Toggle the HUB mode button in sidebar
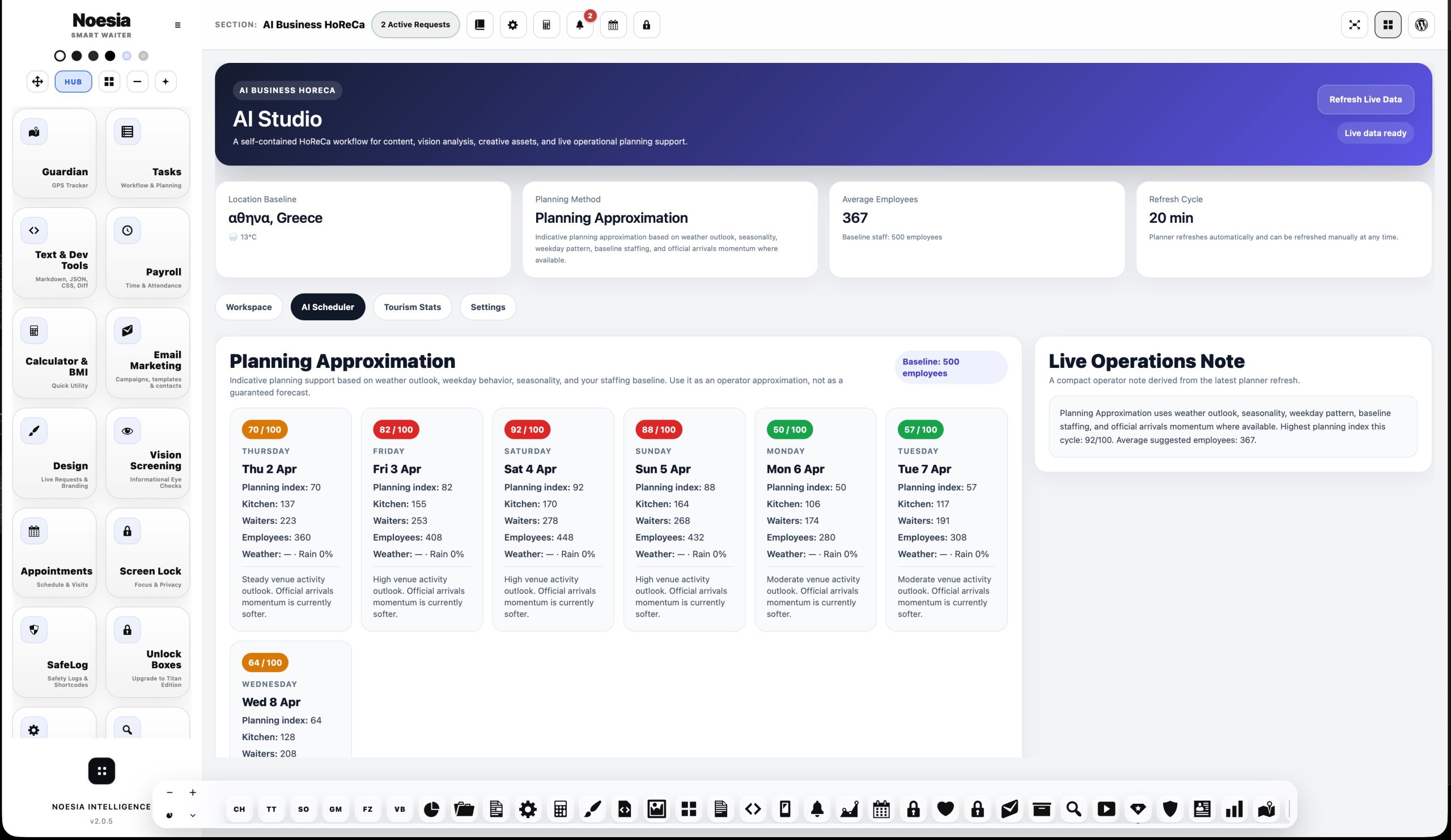 tap(73, 82)
